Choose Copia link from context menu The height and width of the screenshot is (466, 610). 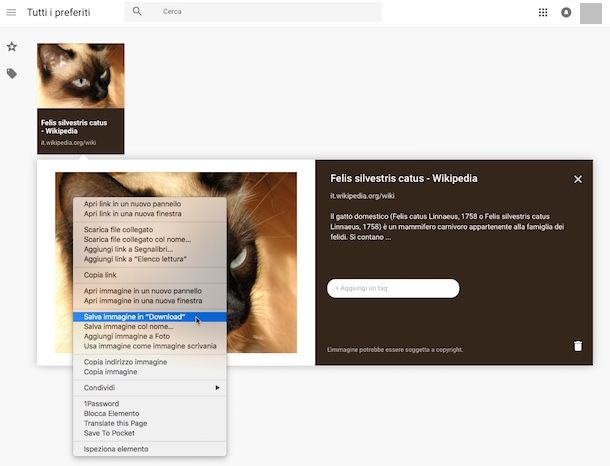click(100, 274)
